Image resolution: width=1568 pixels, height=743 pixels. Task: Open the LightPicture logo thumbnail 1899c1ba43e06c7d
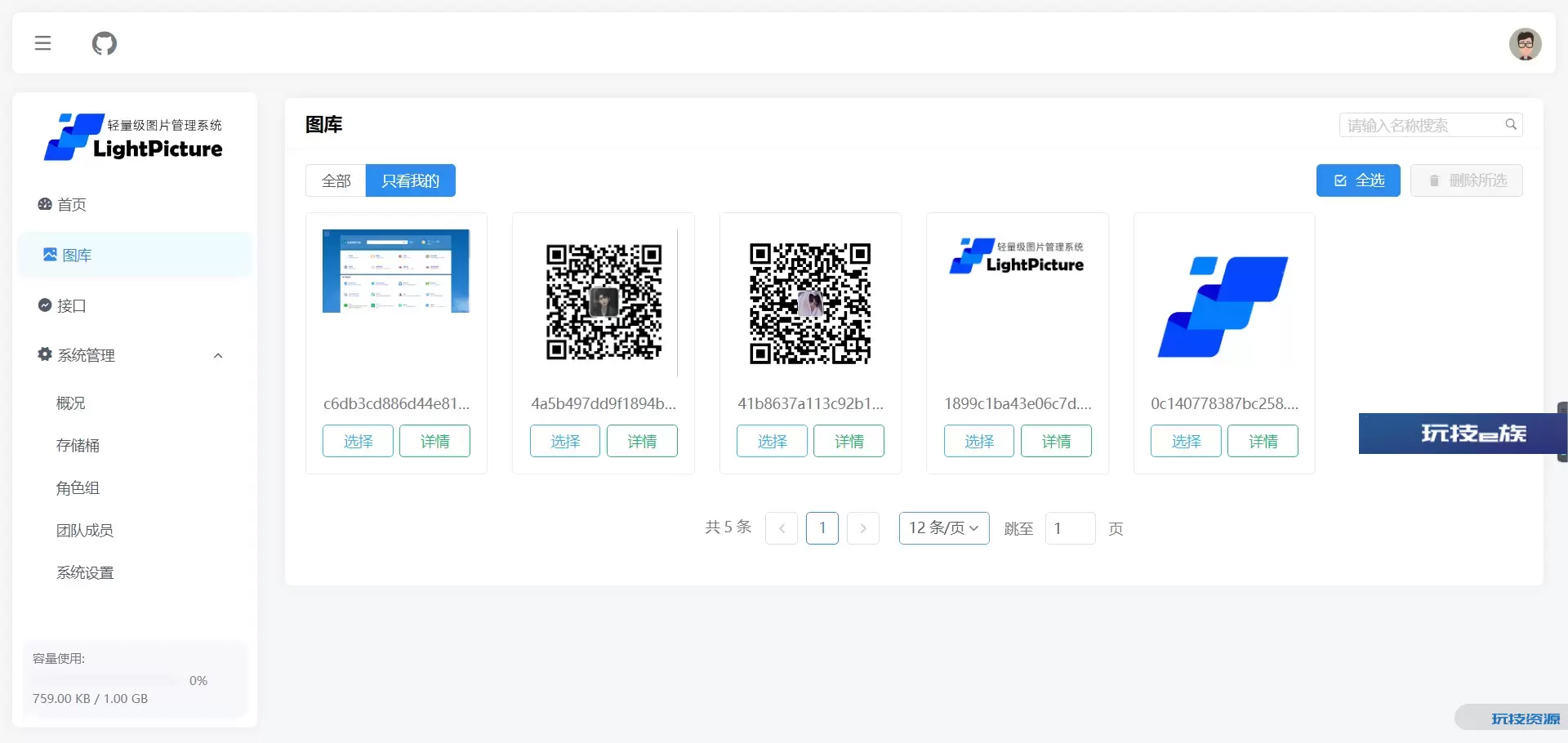[1017, 256]
